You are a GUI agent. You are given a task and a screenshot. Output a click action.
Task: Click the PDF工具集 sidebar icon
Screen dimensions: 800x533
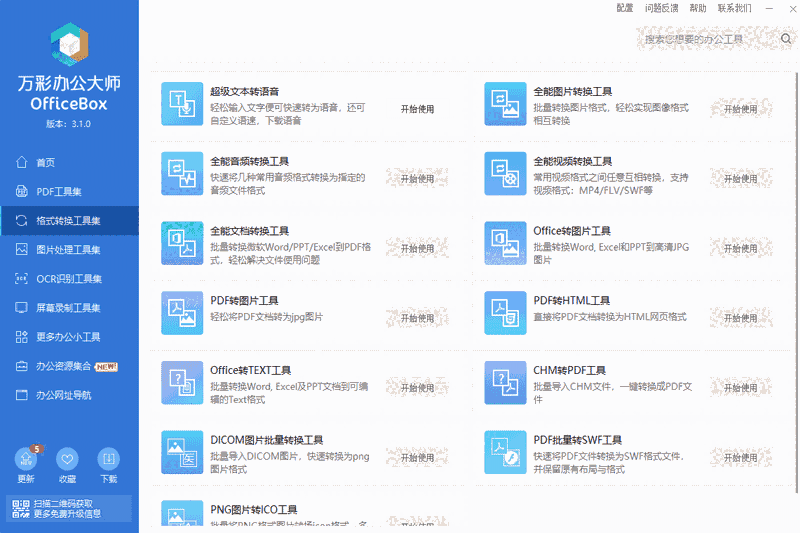21,191
